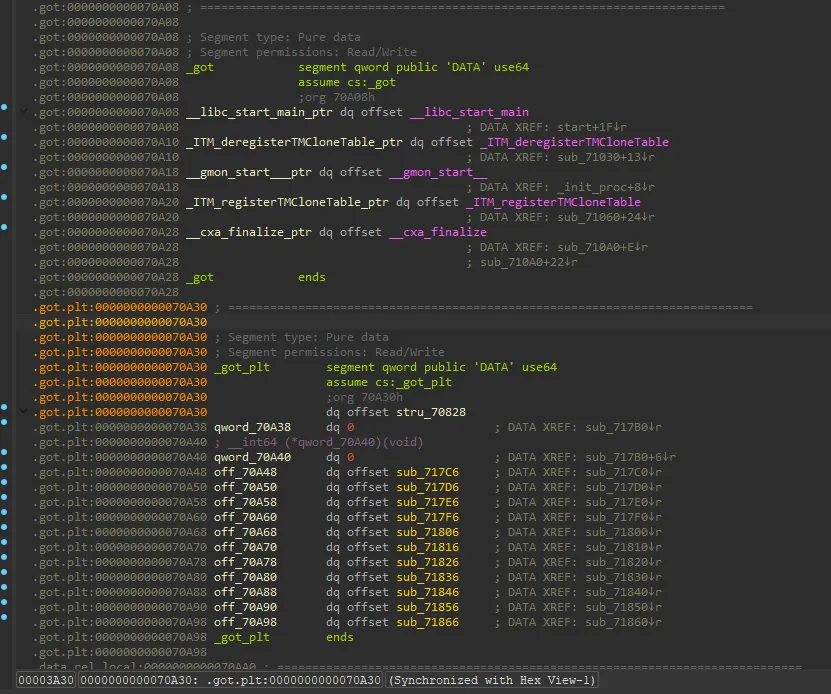Click the margin dot beside the off_70A80 line
The image size is (831, 694).
pyautogui.click(x=4, y=572)
